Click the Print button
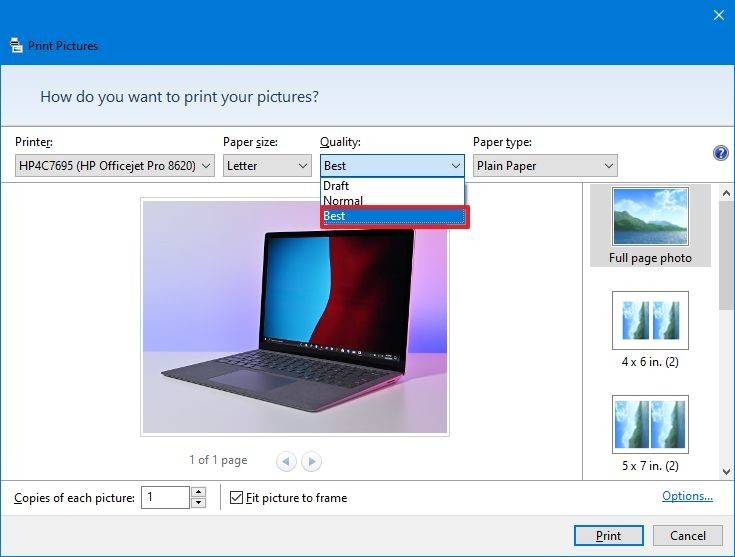Image resolution: width=735 pixels, height=557 pixels. click(608, 535)
